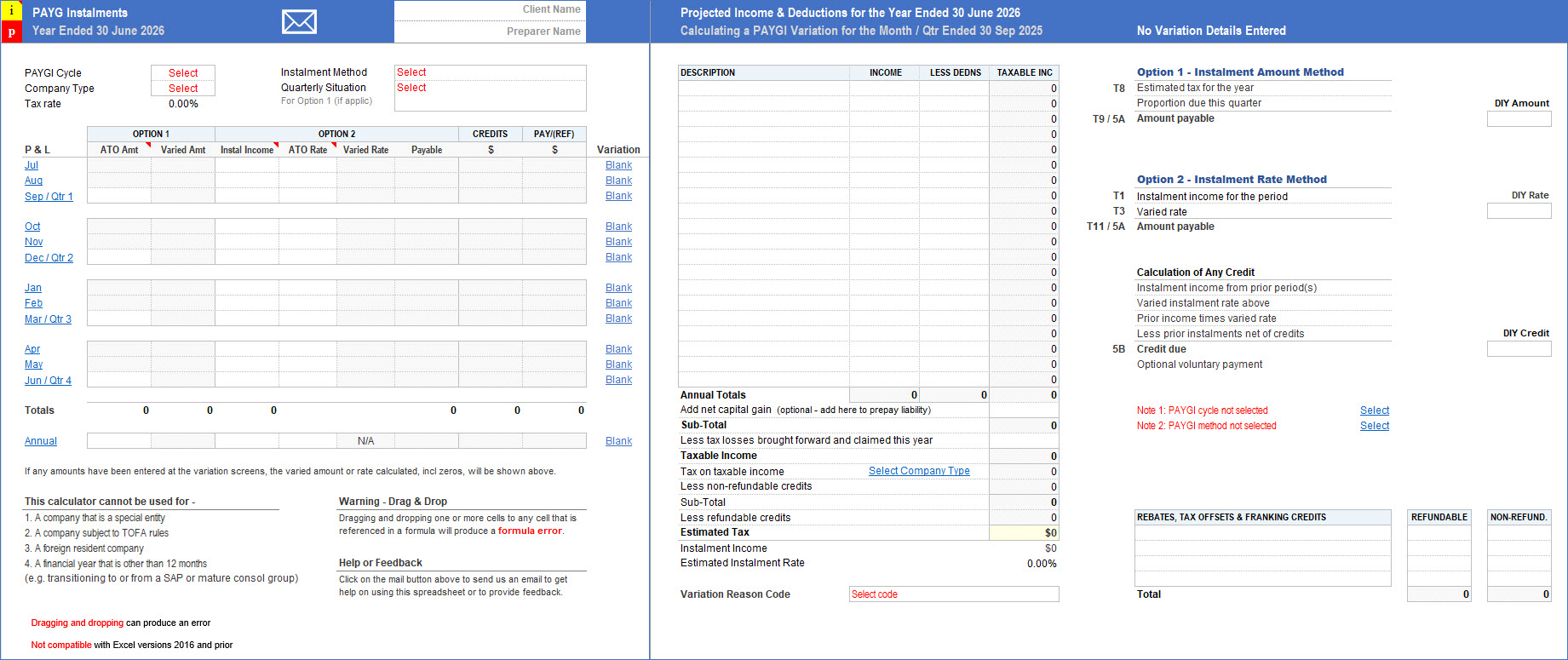Open the Aug month link

33,181
